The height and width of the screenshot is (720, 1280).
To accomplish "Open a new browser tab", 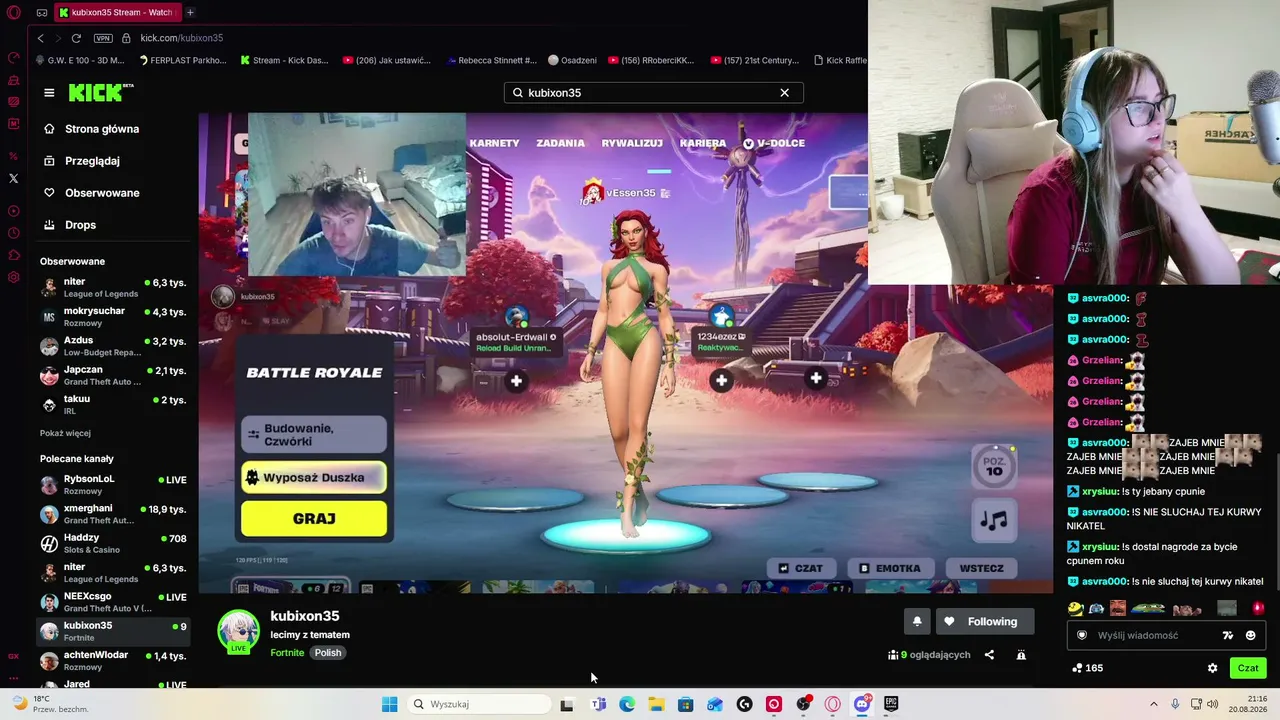I will (x=190, y=12).
